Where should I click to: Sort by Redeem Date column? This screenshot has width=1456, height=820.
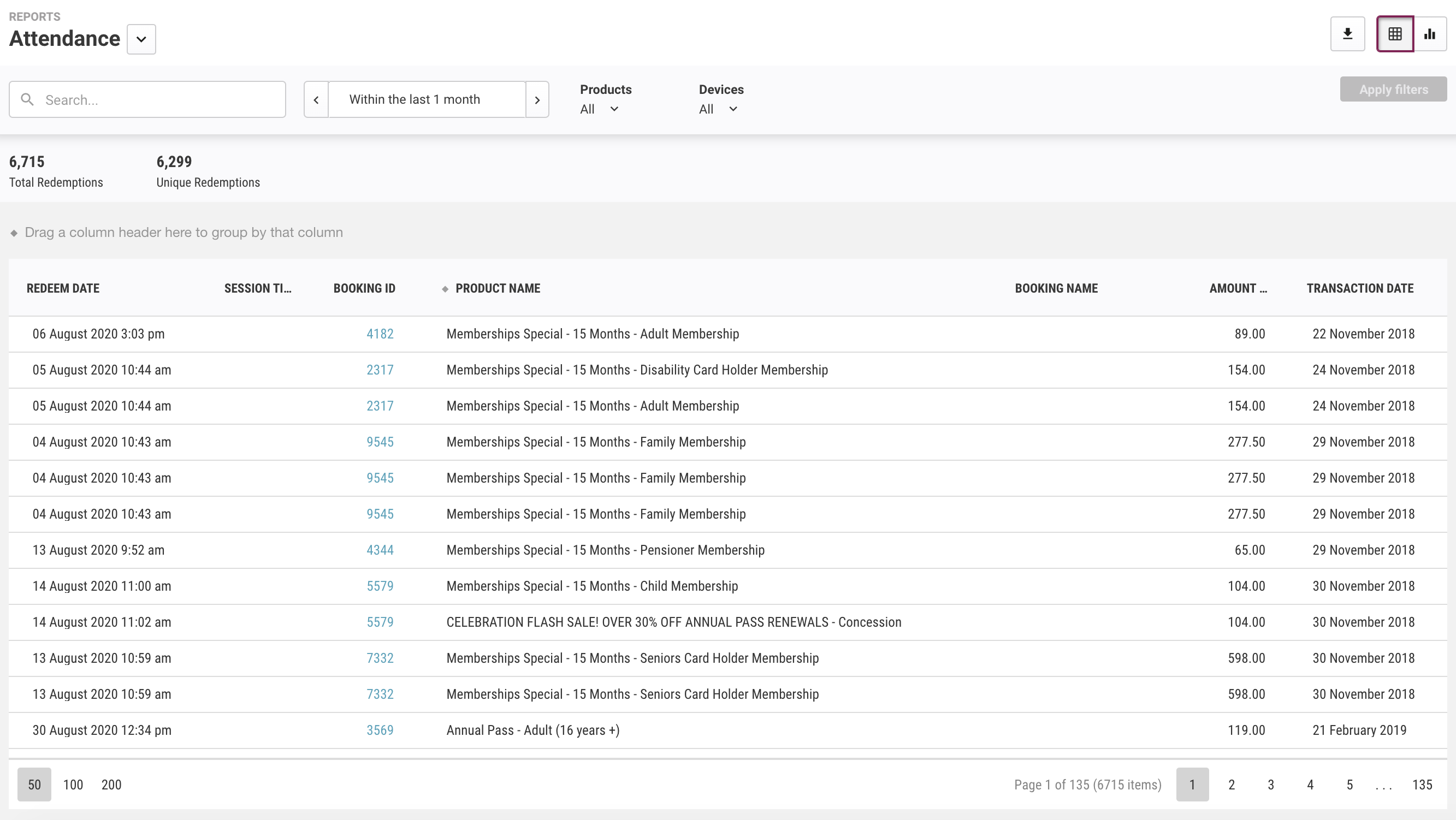tap(63, 288)
